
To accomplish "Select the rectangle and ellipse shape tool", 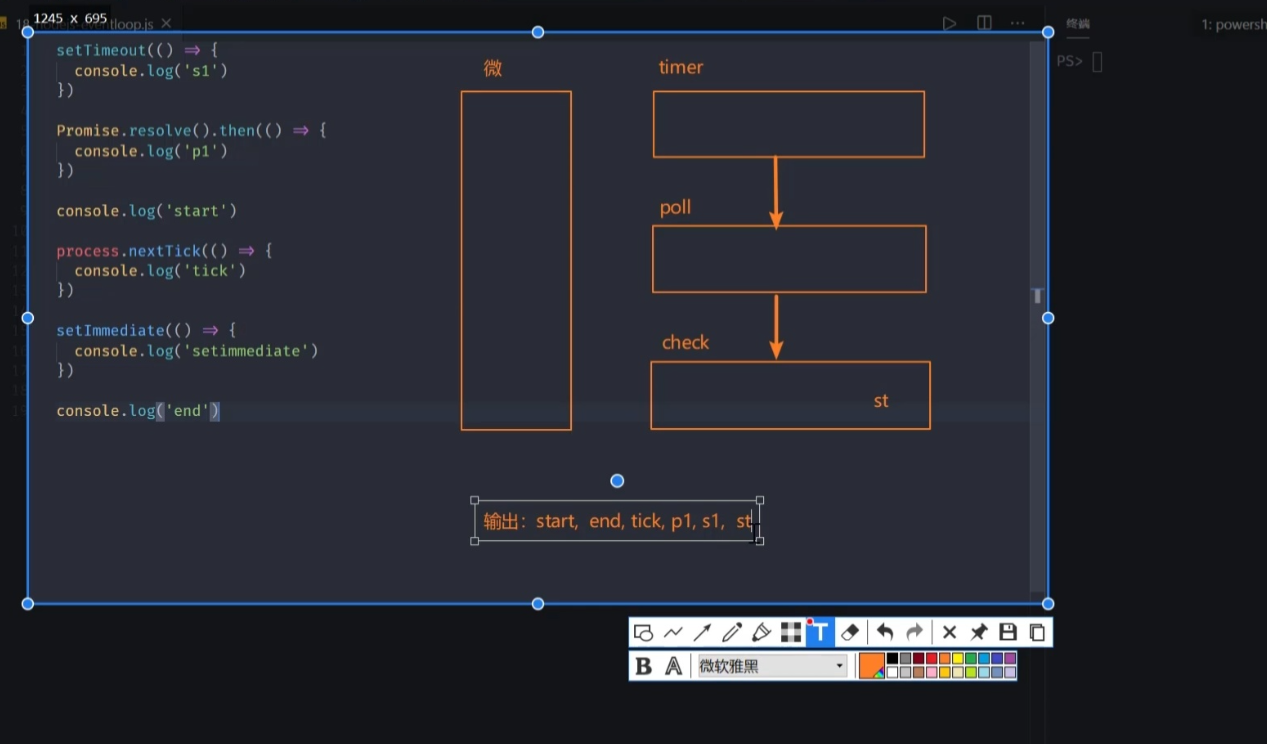I will [644, 632].
